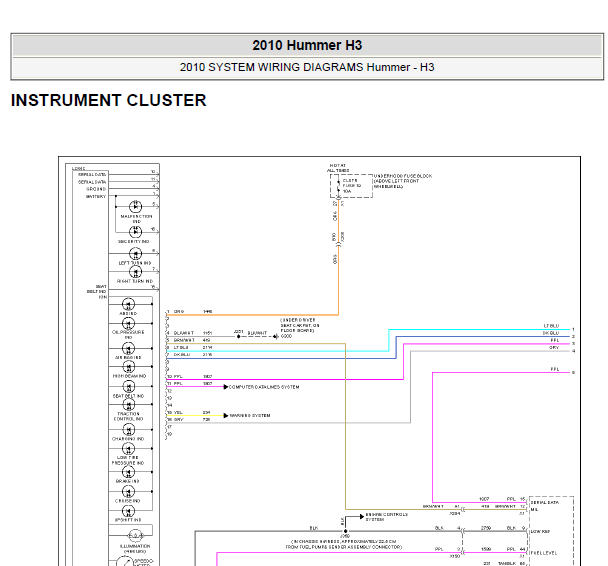Click the 'LOW REF' terminal label
This screenshot has width=608, height=566.
point(540,531)
